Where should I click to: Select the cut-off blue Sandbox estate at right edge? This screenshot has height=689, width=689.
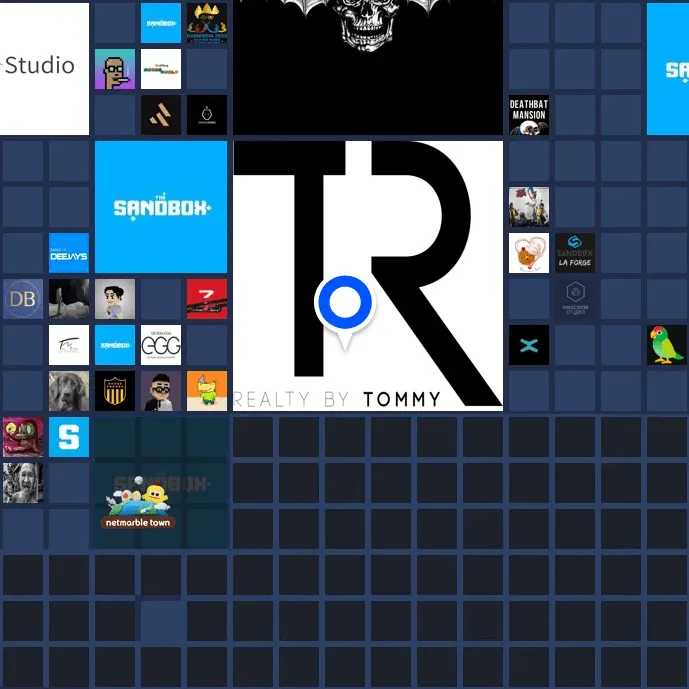click(x=667, y=69)
